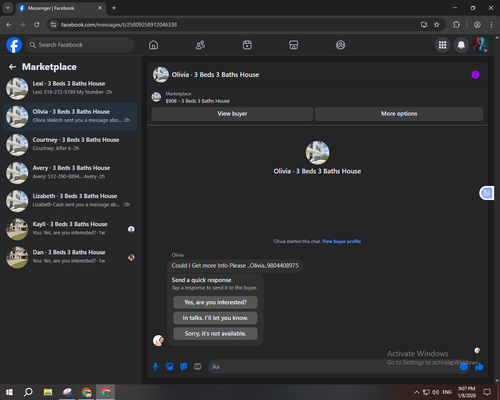The width and height of the screenshot is (500, 400).
Task: Click the thumbs-up like icon
Action: click(x=479, y=367)
